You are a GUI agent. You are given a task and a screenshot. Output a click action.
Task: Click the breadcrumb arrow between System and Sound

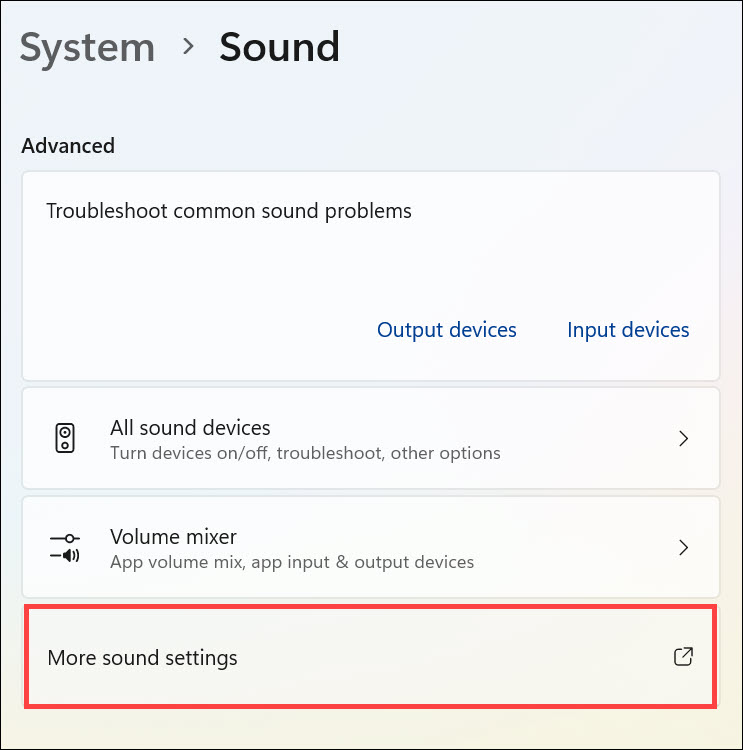click(x=187, y=48)
